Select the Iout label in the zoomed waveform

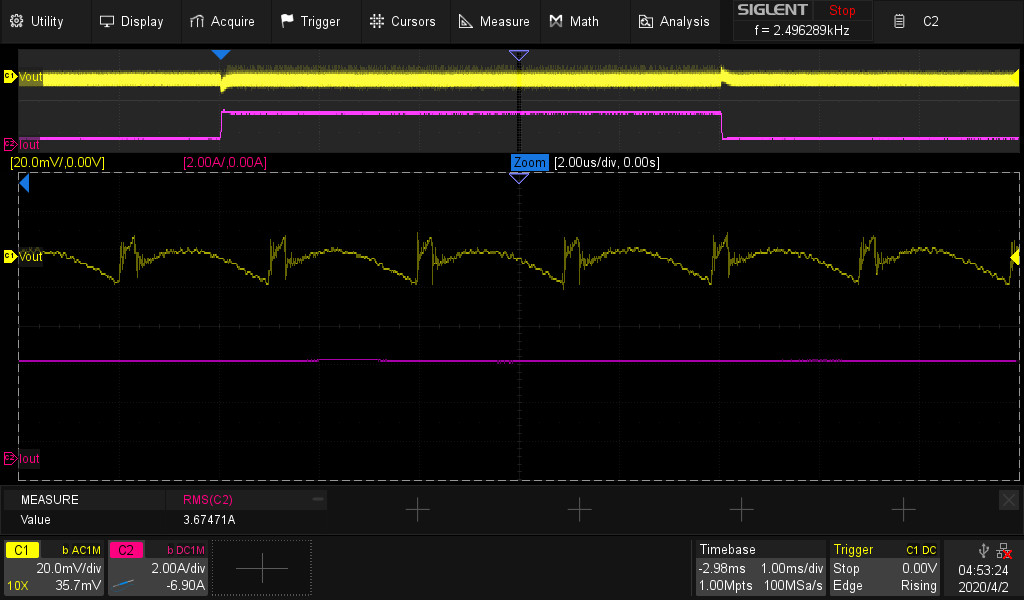click(x=29, y=459)
